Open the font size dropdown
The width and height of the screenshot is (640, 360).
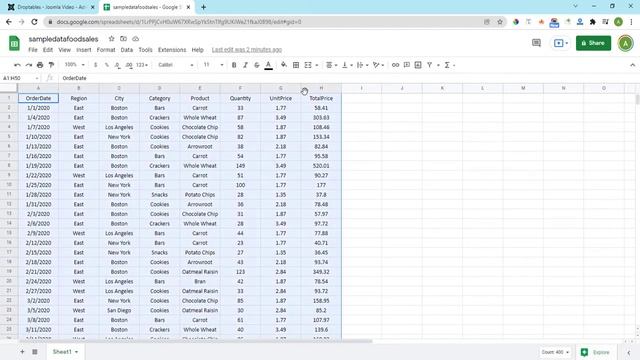pyautogui.click(x=213, y=65)
